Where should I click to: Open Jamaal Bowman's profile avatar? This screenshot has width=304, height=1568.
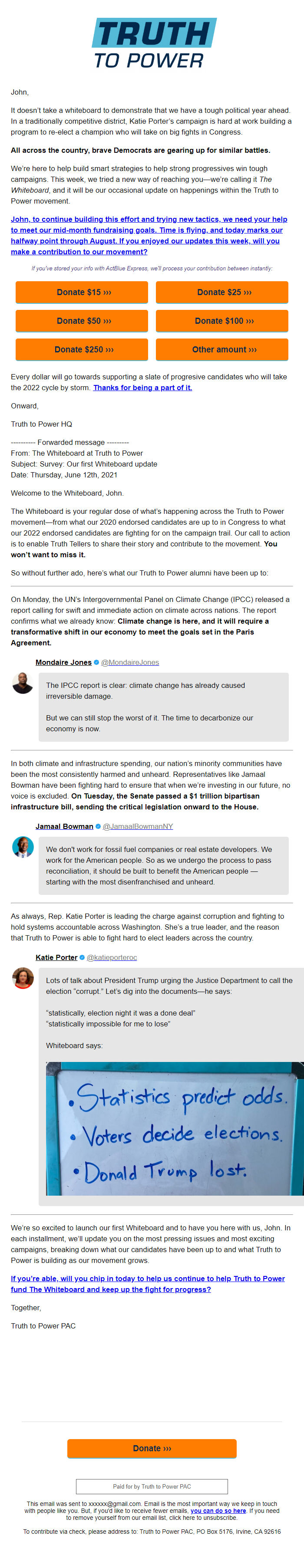(x=23, y=847)
